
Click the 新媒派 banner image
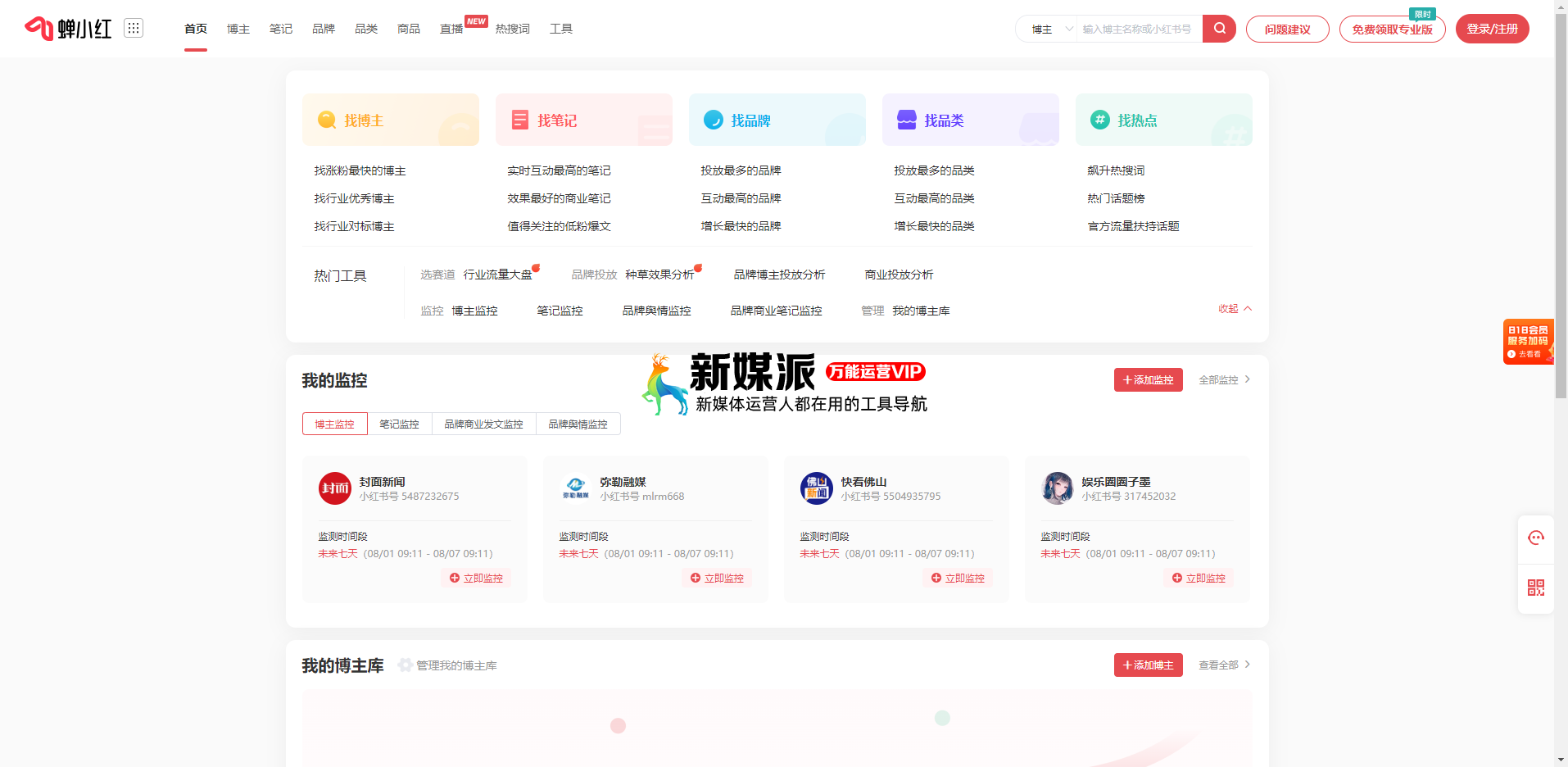pyautogui.click(x=784, y=383)
